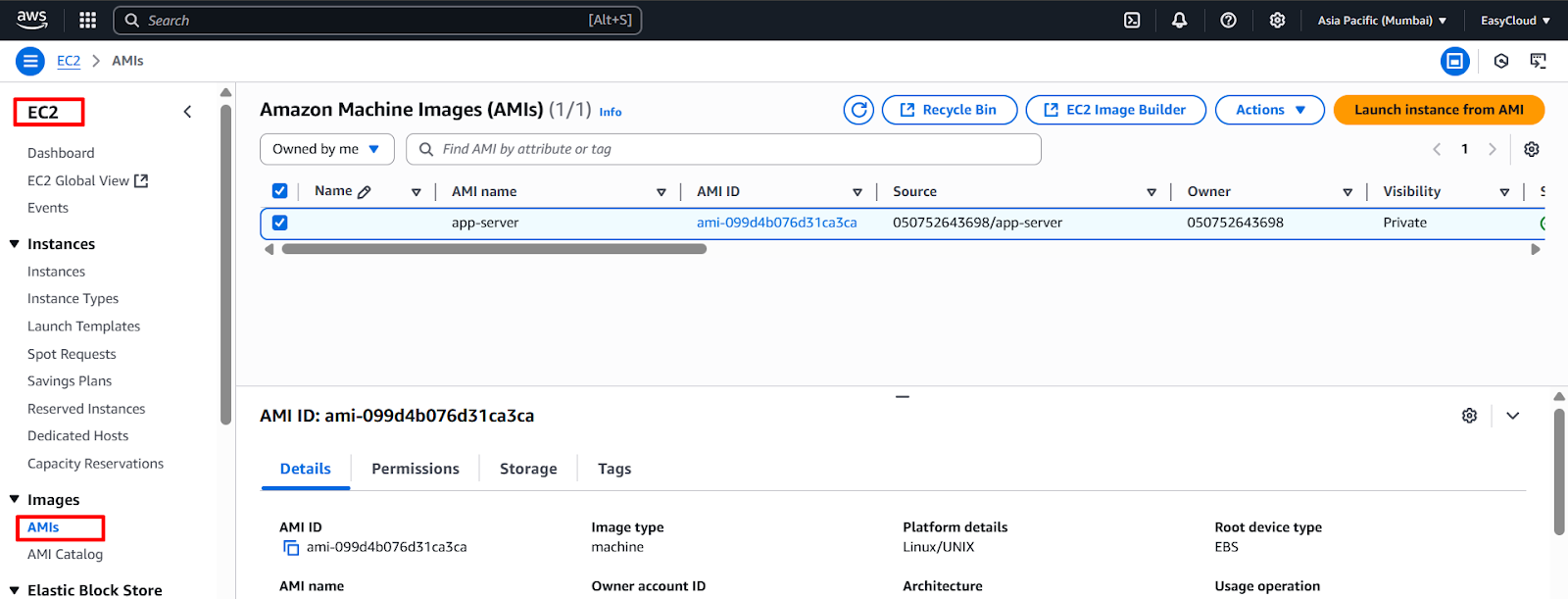
Task: Open the services grid menu
Action: (87, 20)
